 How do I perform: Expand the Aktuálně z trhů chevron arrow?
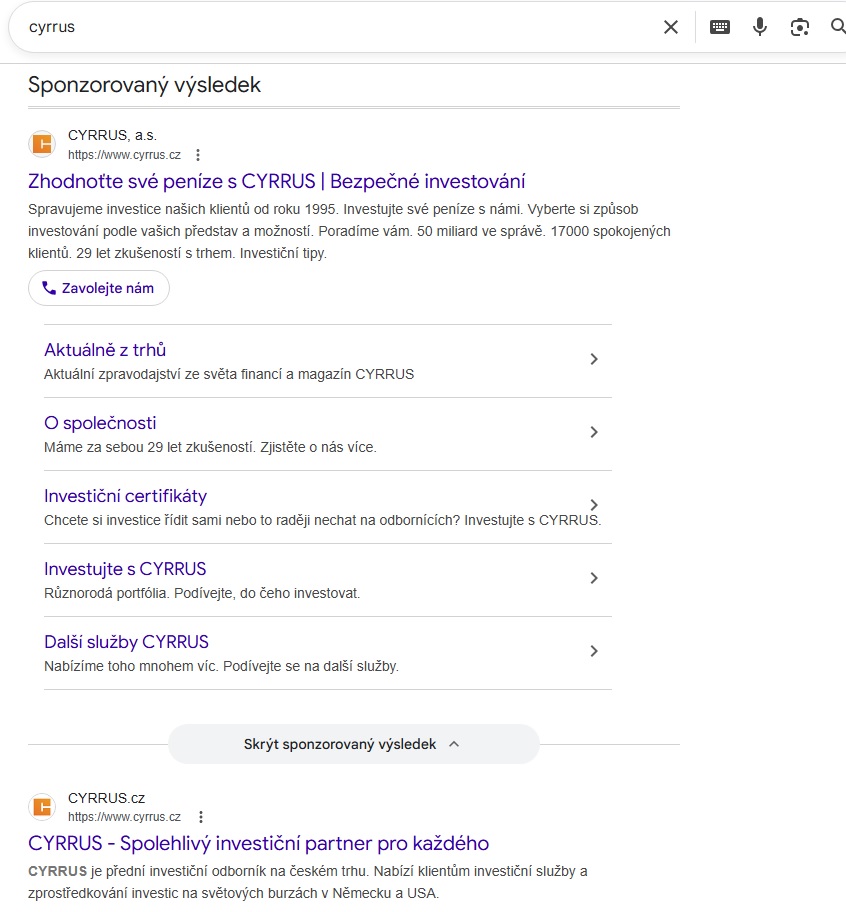pos(594,359)
